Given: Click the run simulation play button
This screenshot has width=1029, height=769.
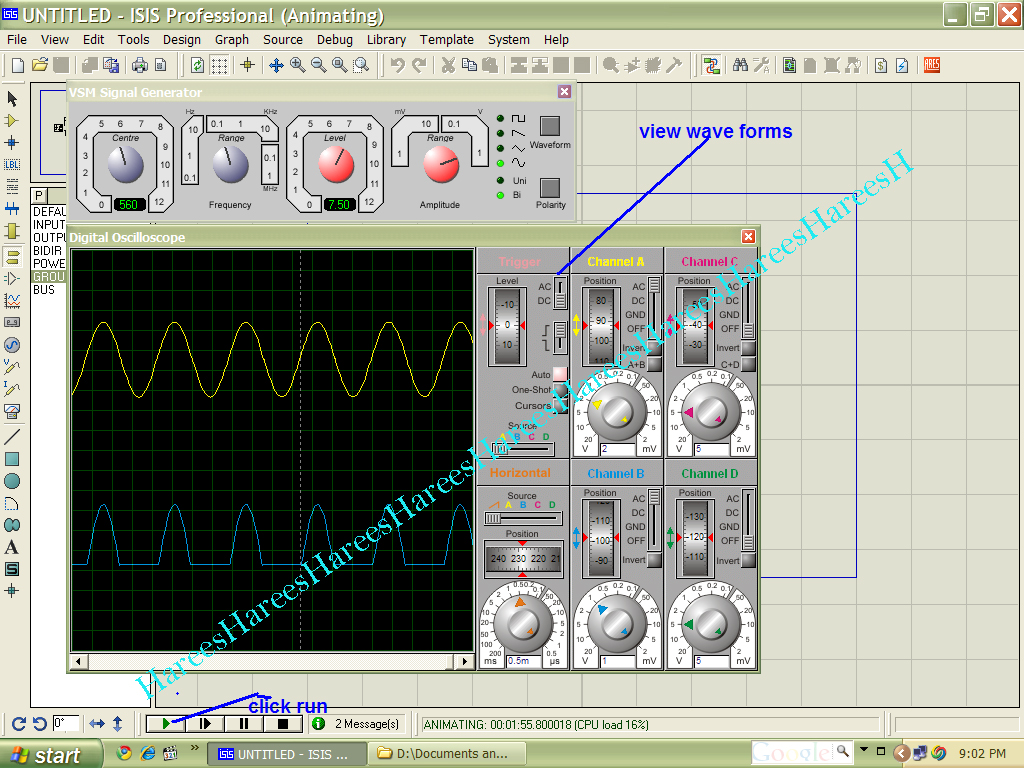Looking at the screenshot, I should point(165,723).
